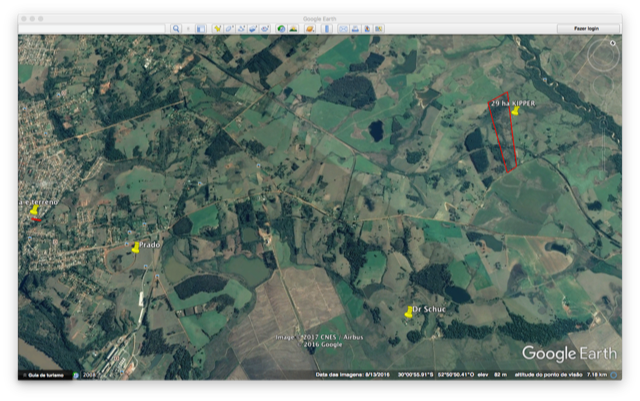Open the 2003 historical imagery date
Screen dimensions: 640x401
coord(89,374)
